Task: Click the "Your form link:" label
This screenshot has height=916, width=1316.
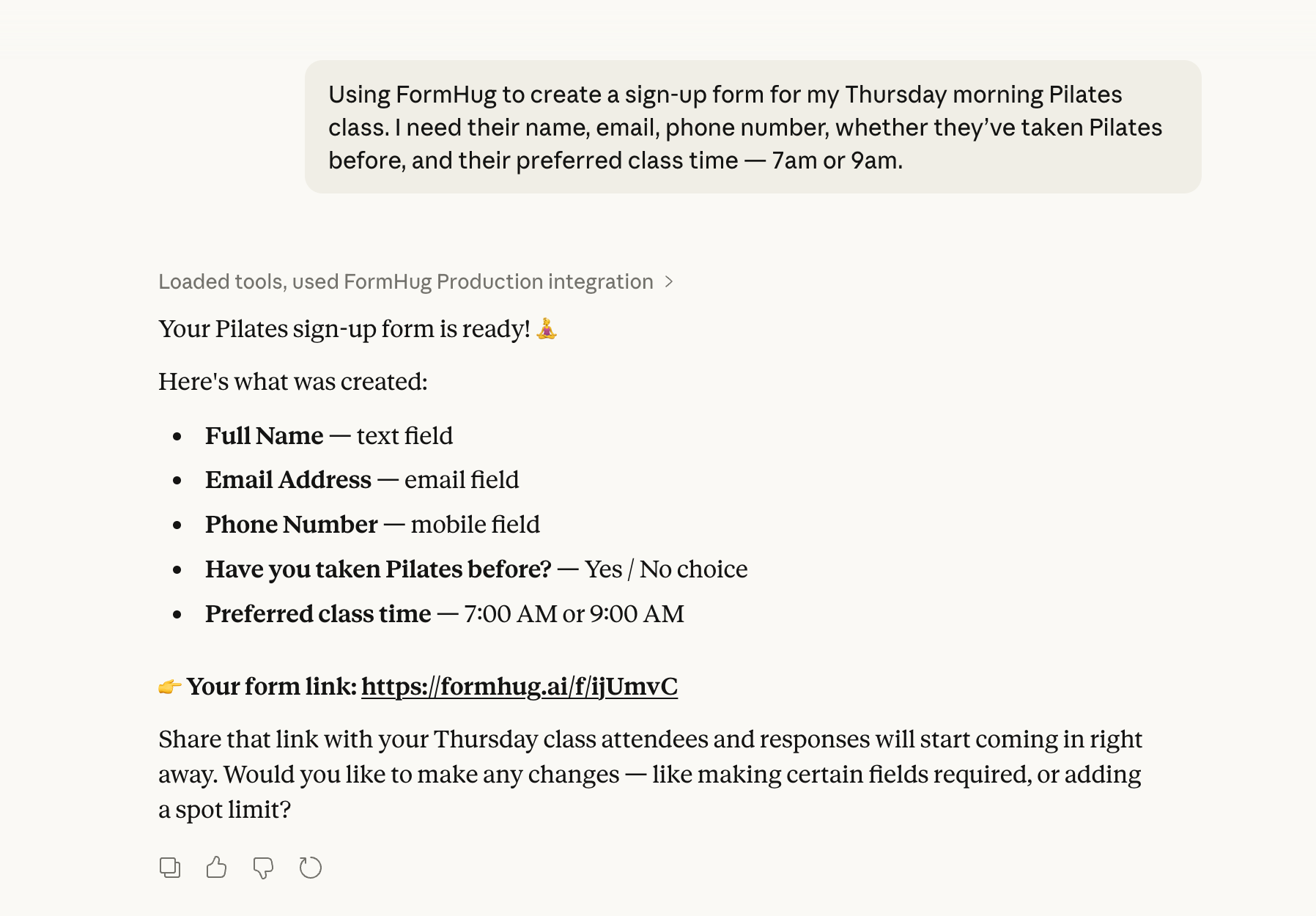Action: (x=272, y=687)
